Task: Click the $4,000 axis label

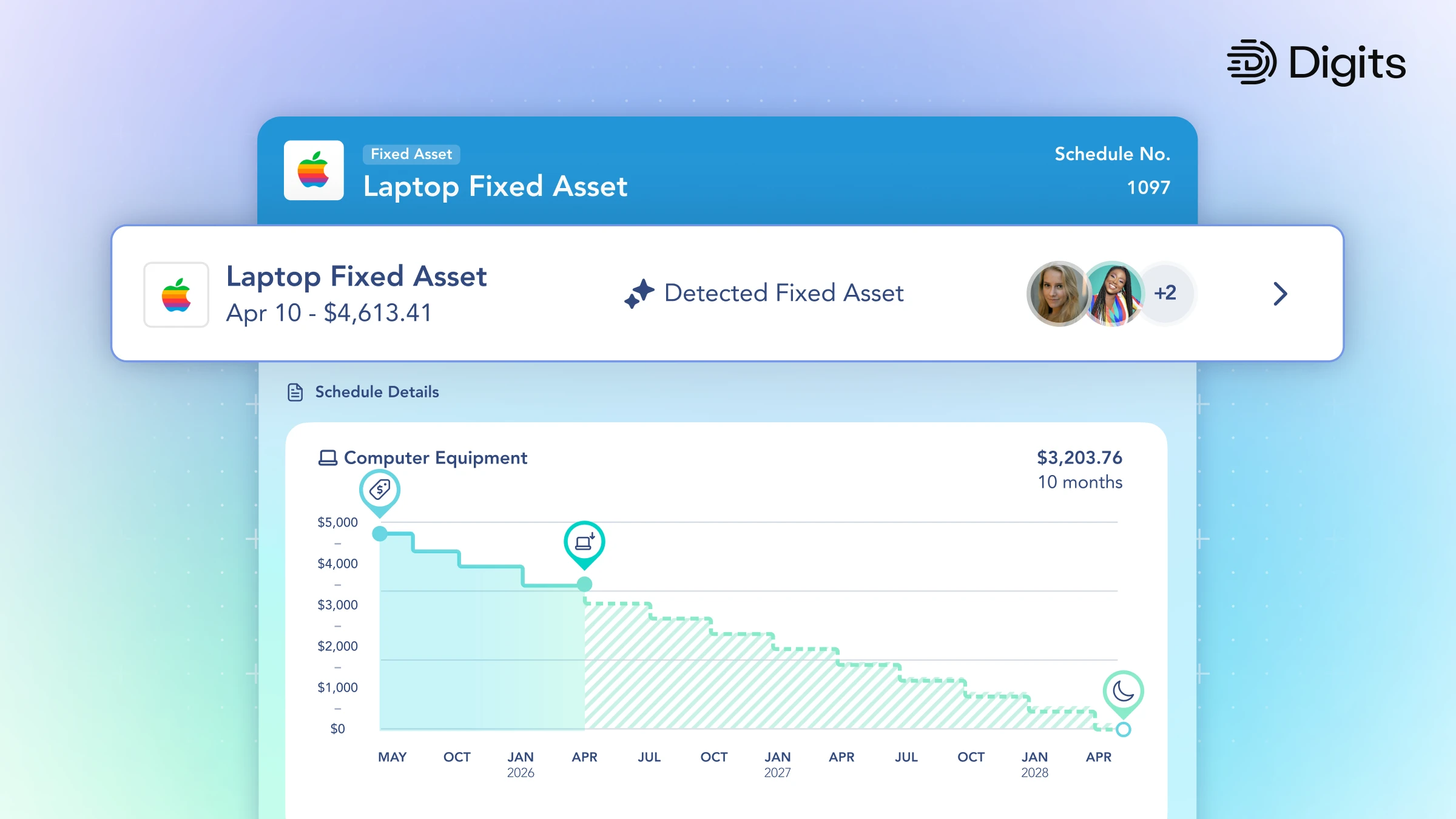Action: click(x=338, y=564)
